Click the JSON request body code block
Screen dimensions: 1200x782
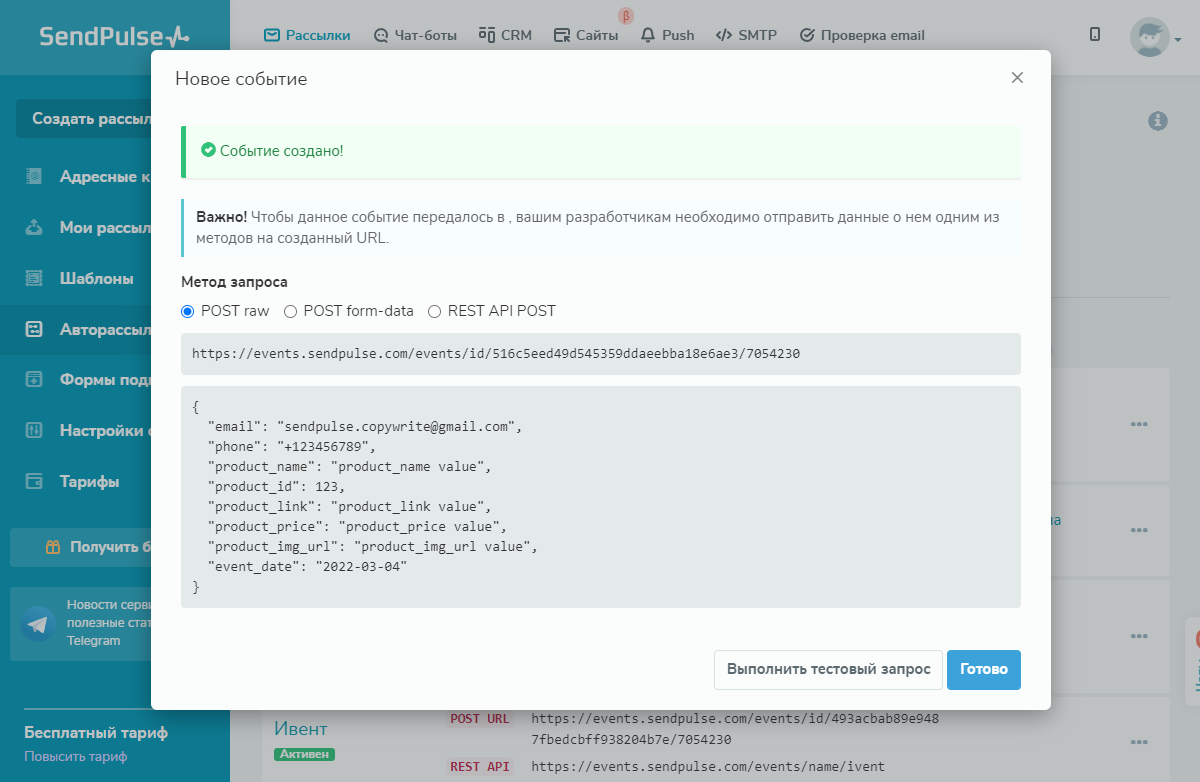point(601,497)
